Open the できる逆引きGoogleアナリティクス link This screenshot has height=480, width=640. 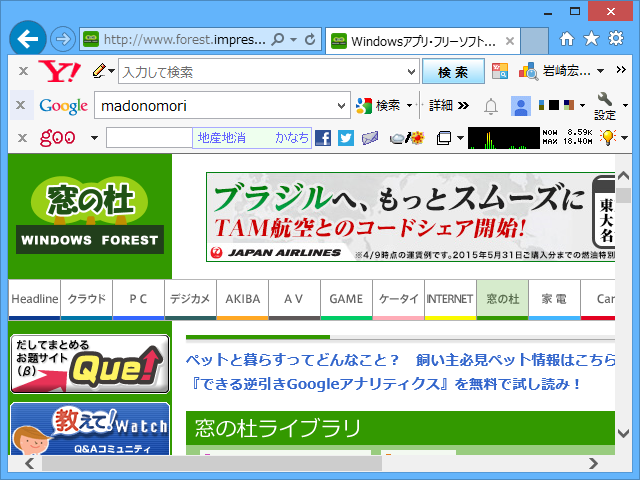pos(385,384)
